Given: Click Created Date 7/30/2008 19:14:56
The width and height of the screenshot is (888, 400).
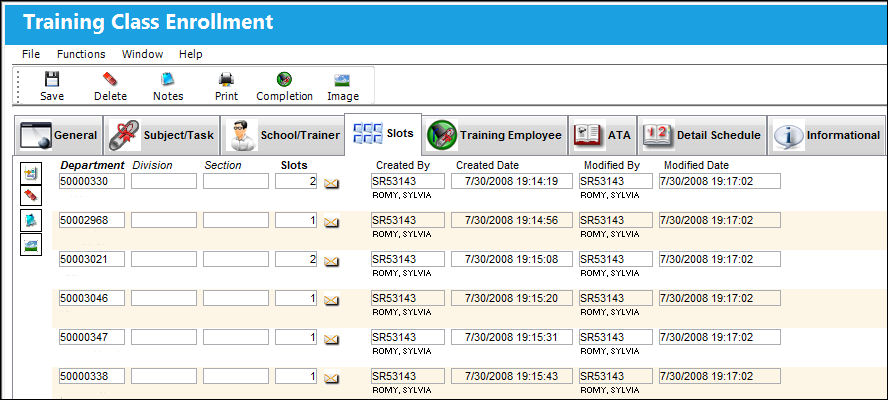Looking at the screenshot, I should click(512, 220).
